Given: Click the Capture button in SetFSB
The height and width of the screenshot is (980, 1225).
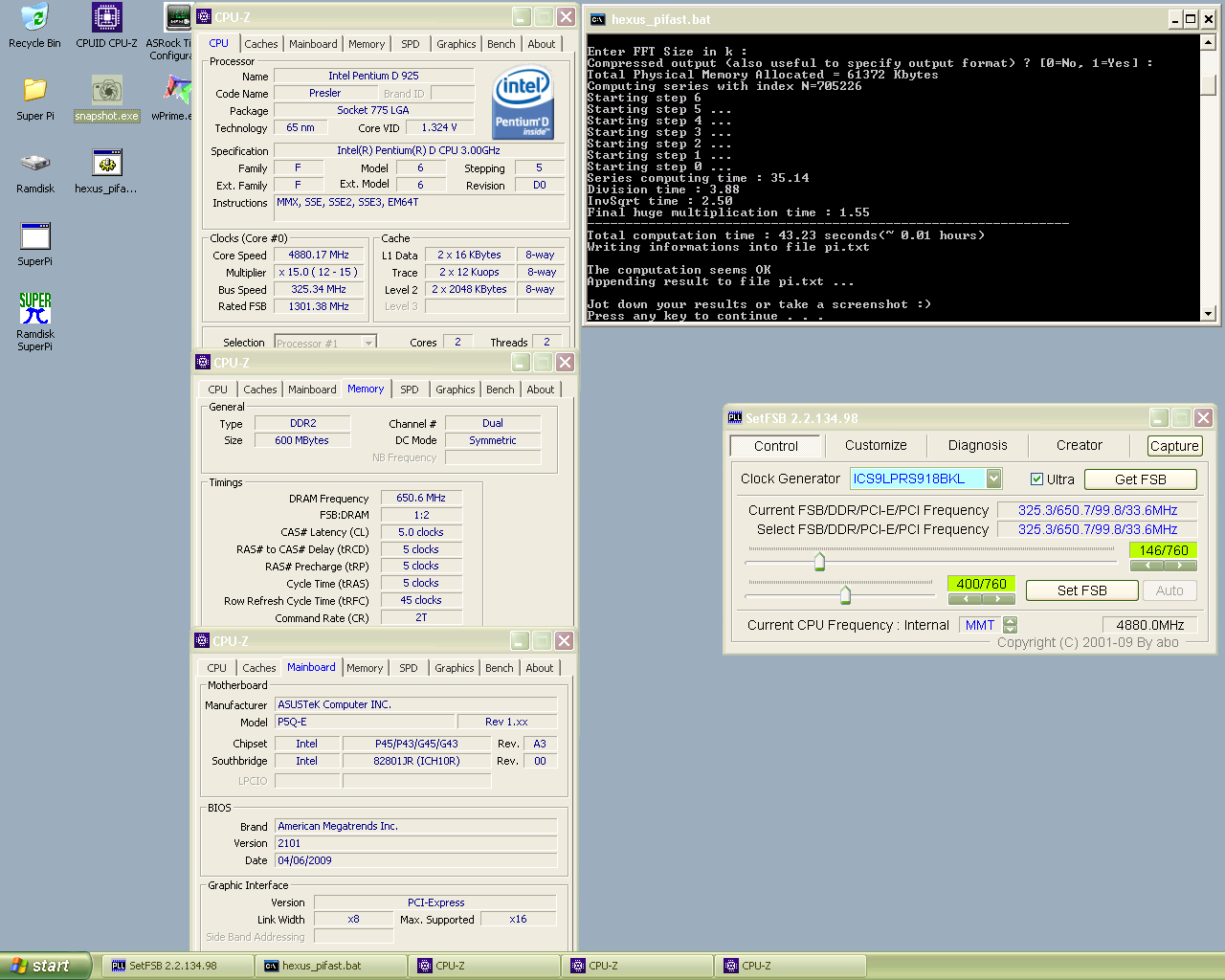Looking at the screenshot, I should [x=1174, y=446].
